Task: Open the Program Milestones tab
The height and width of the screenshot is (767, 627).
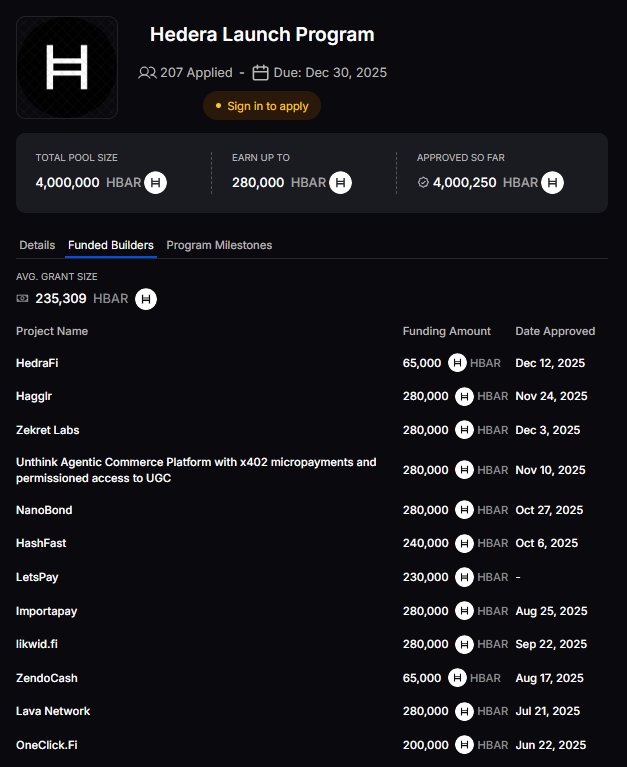Action: (219, 245)
